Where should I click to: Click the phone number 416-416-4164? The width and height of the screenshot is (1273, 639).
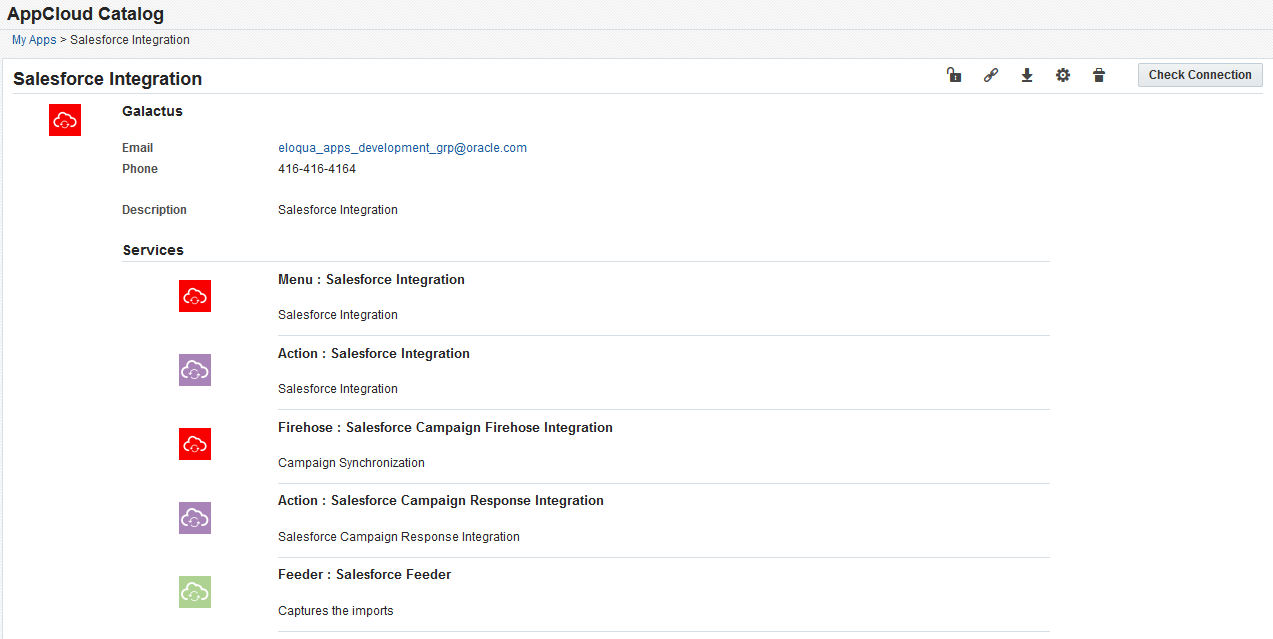pos(317,169)
